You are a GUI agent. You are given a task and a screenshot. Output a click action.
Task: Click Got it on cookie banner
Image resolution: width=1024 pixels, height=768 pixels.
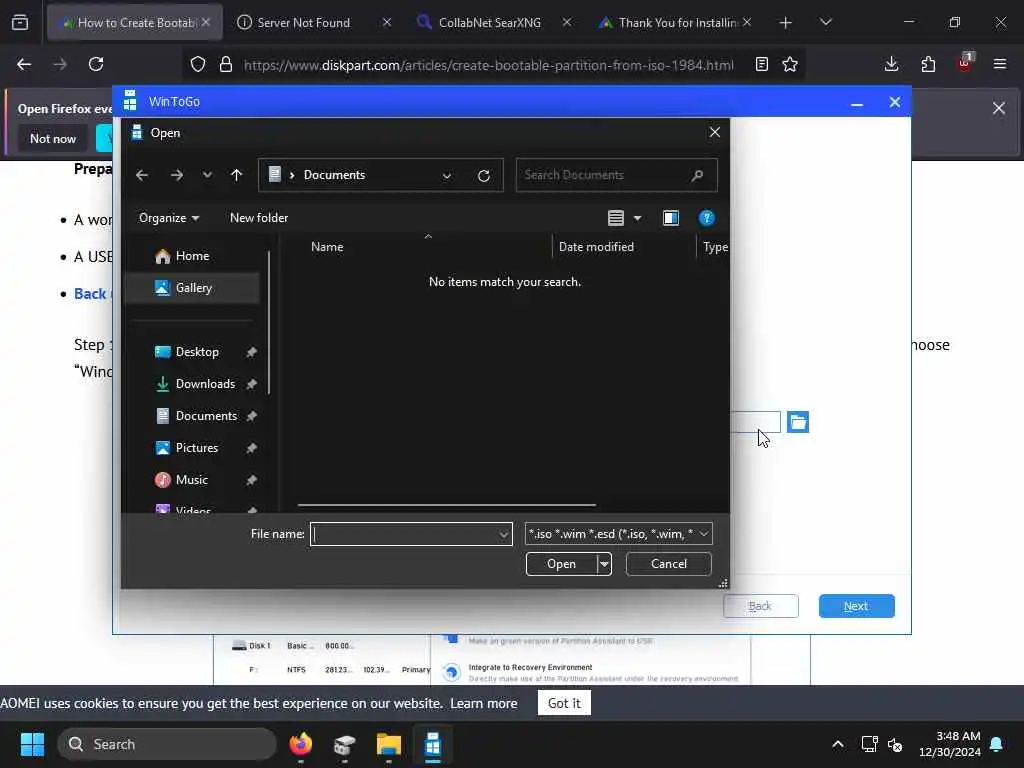click(x=564, y=703)
